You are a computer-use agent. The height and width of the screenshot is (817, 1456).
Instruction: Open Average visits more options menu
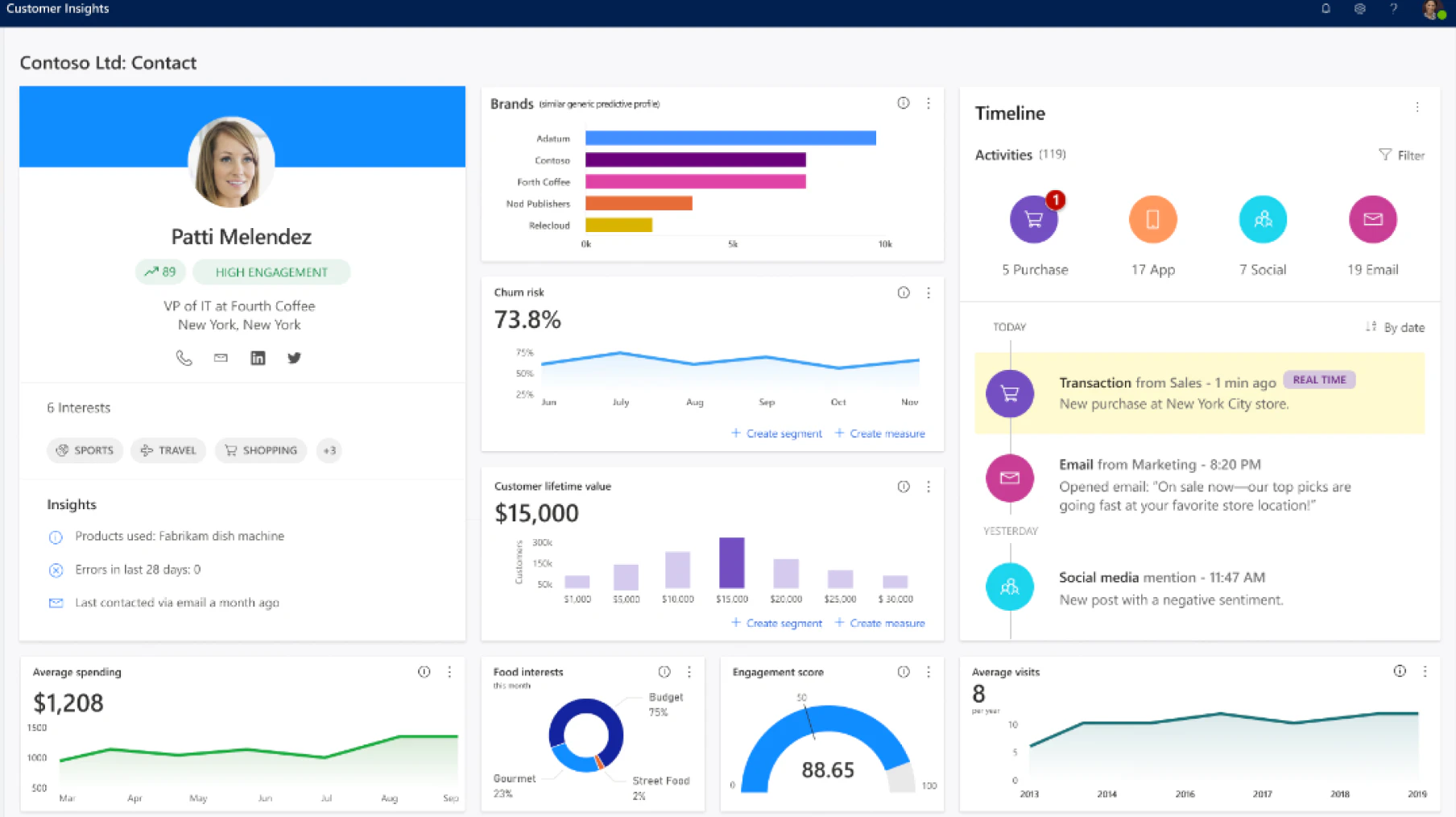[x=1425, y=670]
